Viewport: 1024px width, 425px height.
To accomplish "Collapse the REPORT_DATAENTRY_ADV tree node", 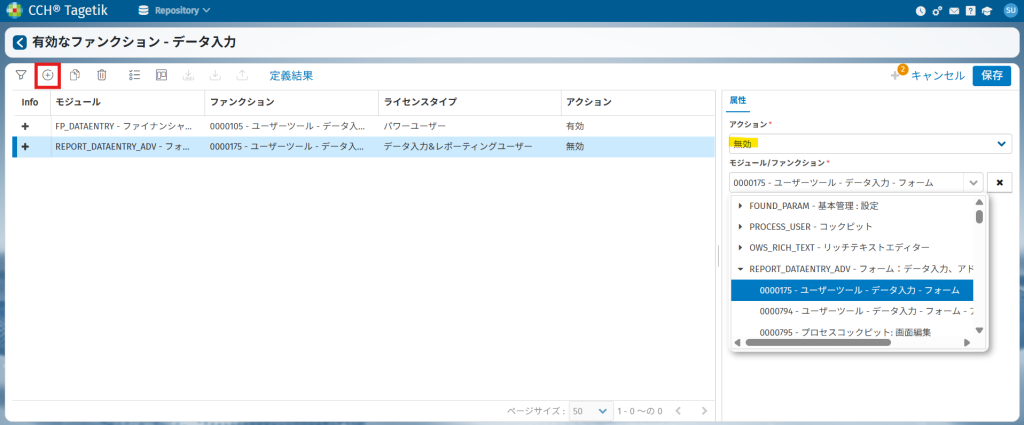I will coord(740,269).
